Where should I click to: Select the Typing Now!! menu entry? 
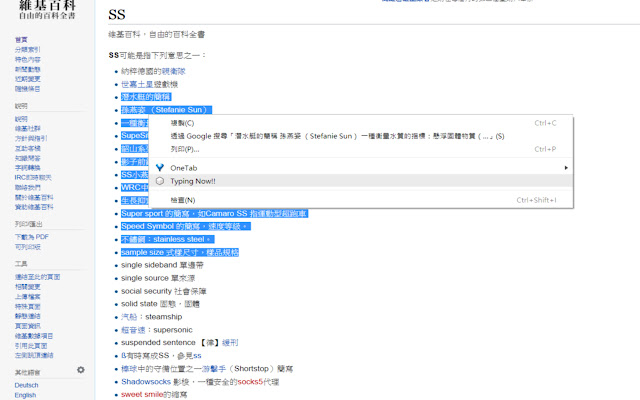pos(361,181)
